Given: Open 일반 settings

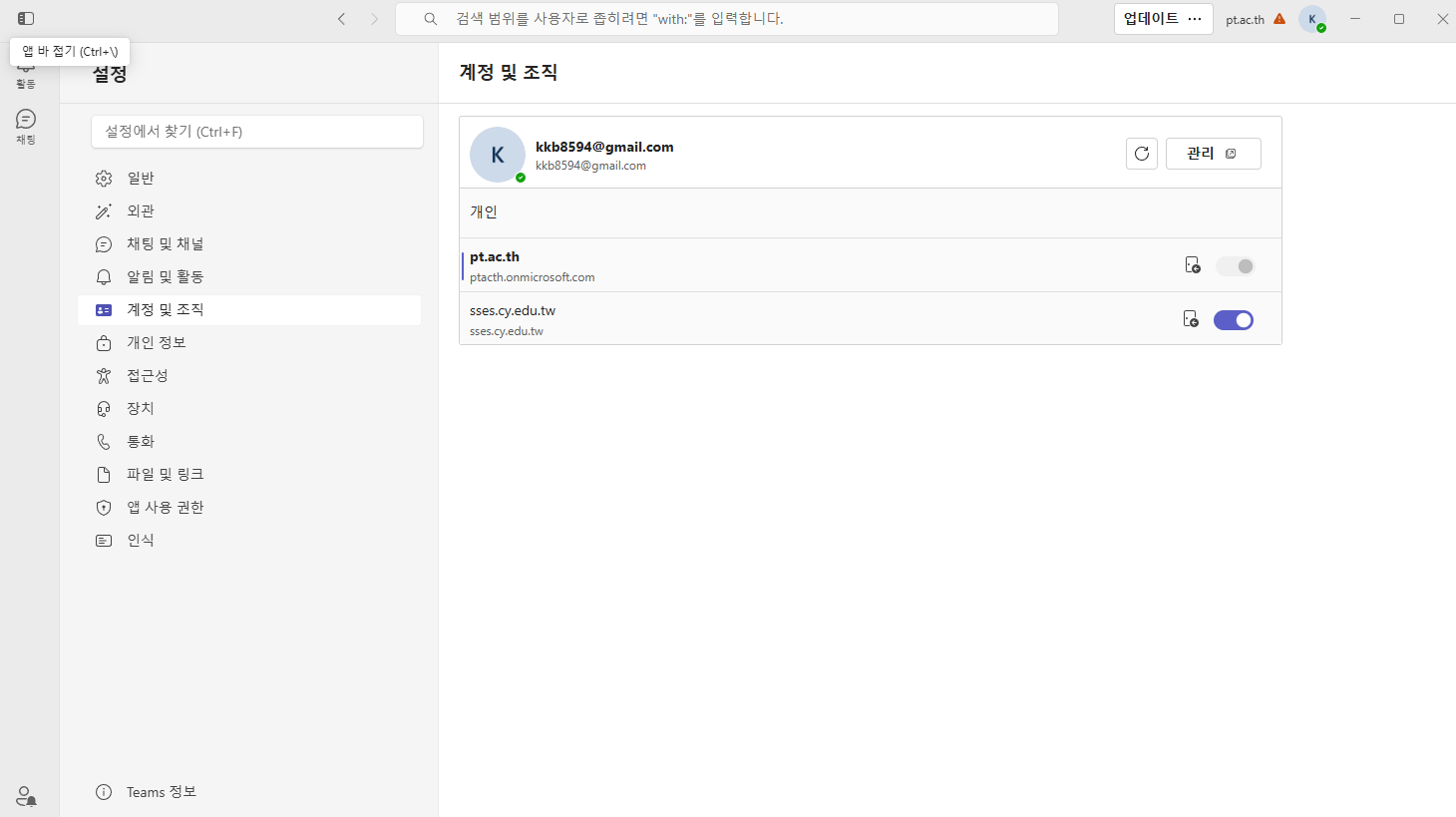Looking at the screenshot, I should pyautogui.click(x=249, y=179).
